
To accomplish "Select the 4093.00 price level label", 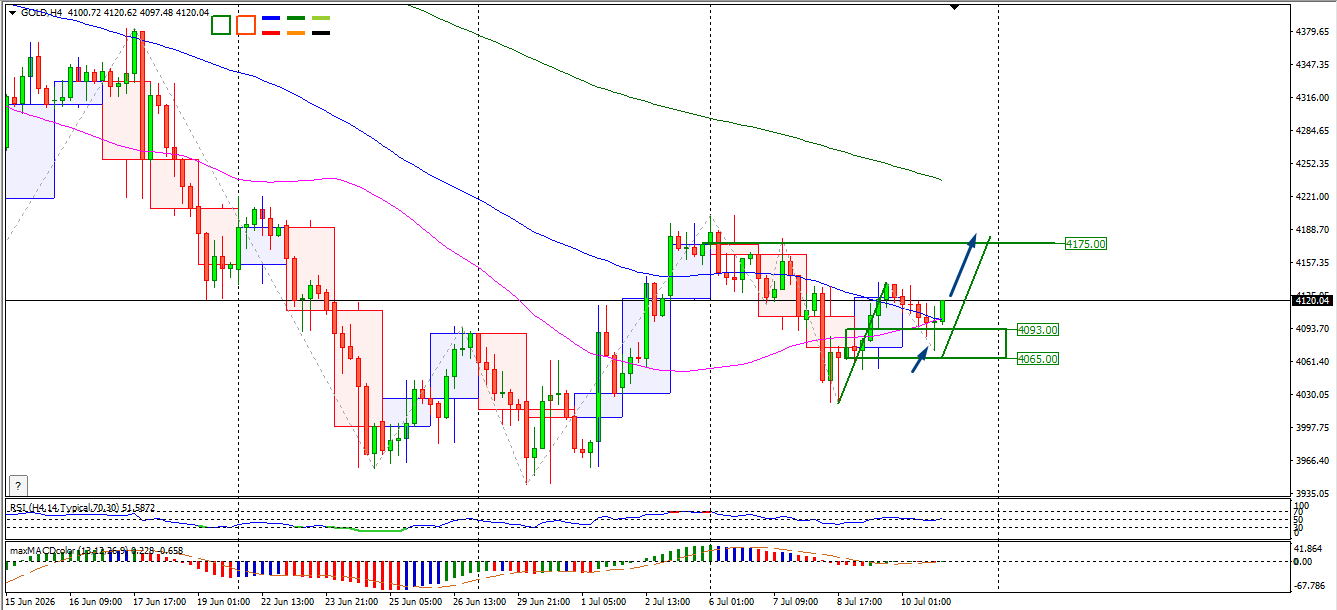I will point(1037,329).
